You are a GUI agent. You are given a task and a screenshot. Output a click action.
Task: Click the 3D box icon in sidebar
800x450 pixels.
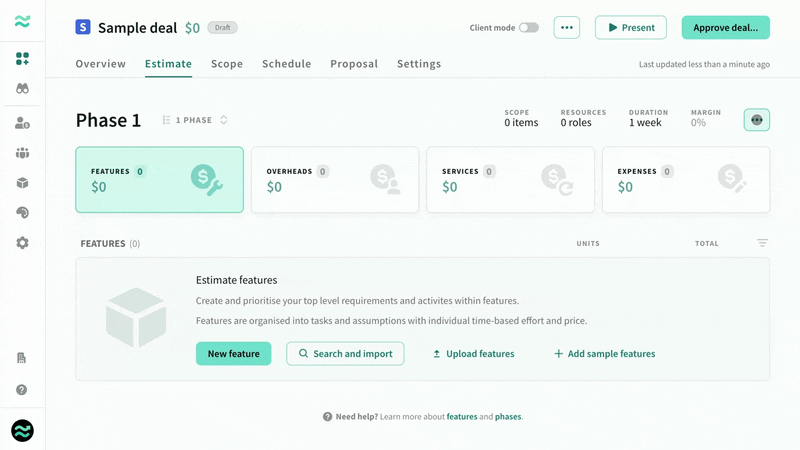[22, 183]
